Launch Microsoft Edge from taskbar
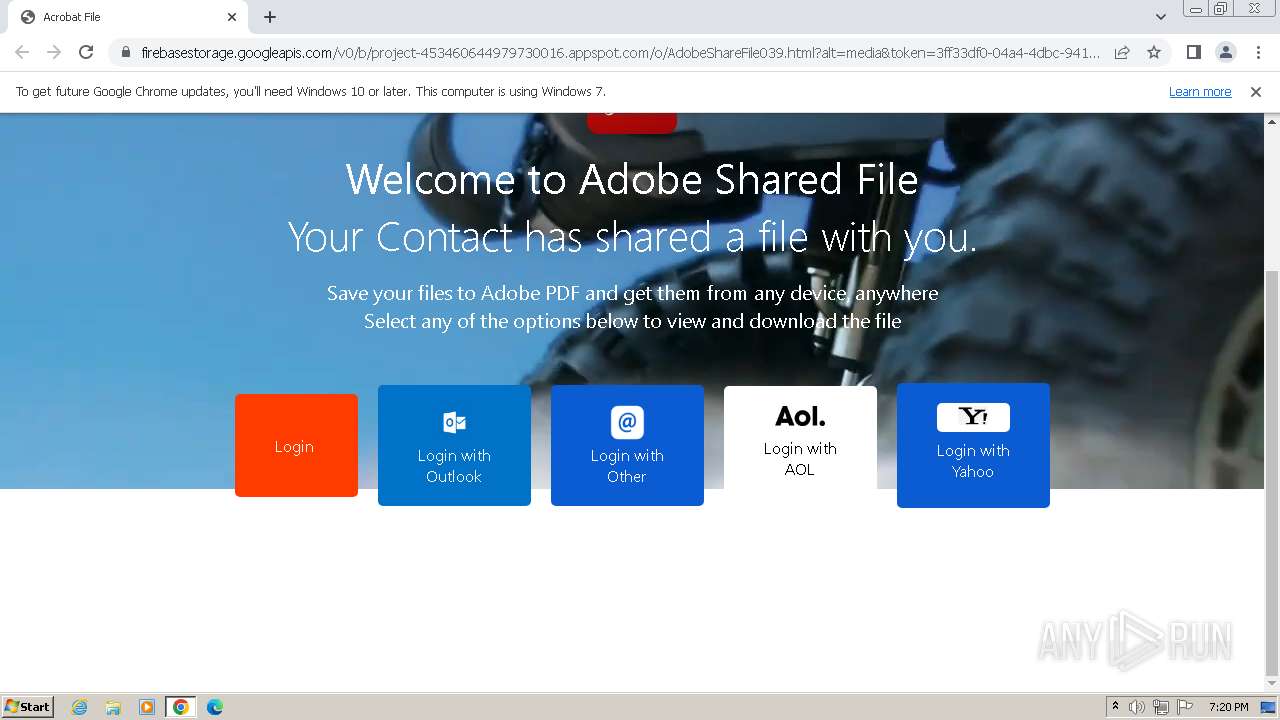Screen dimensions: 1280x720 tap(215, 707)
